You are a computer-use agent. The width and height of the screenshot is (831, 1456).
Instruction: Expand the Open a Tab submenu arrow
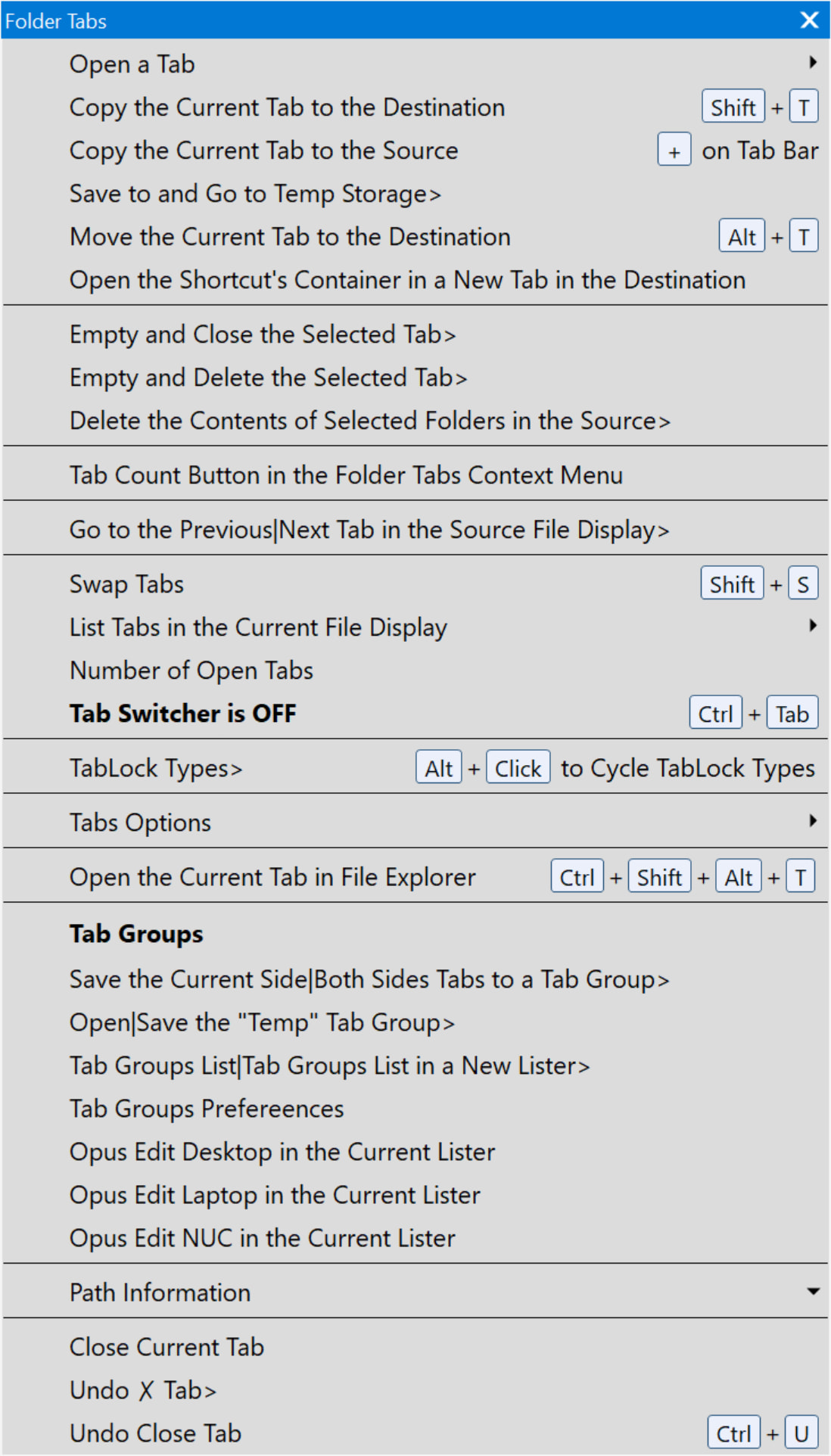point(812,63)
